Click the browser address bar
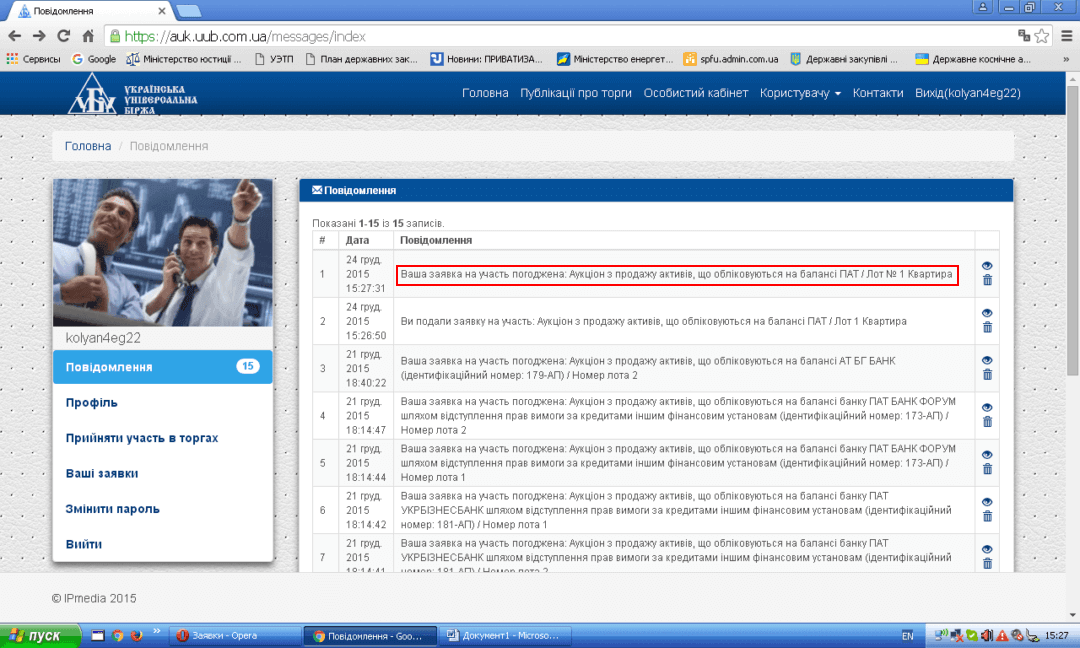1080x648 pixels. click(x=560, y=36)
